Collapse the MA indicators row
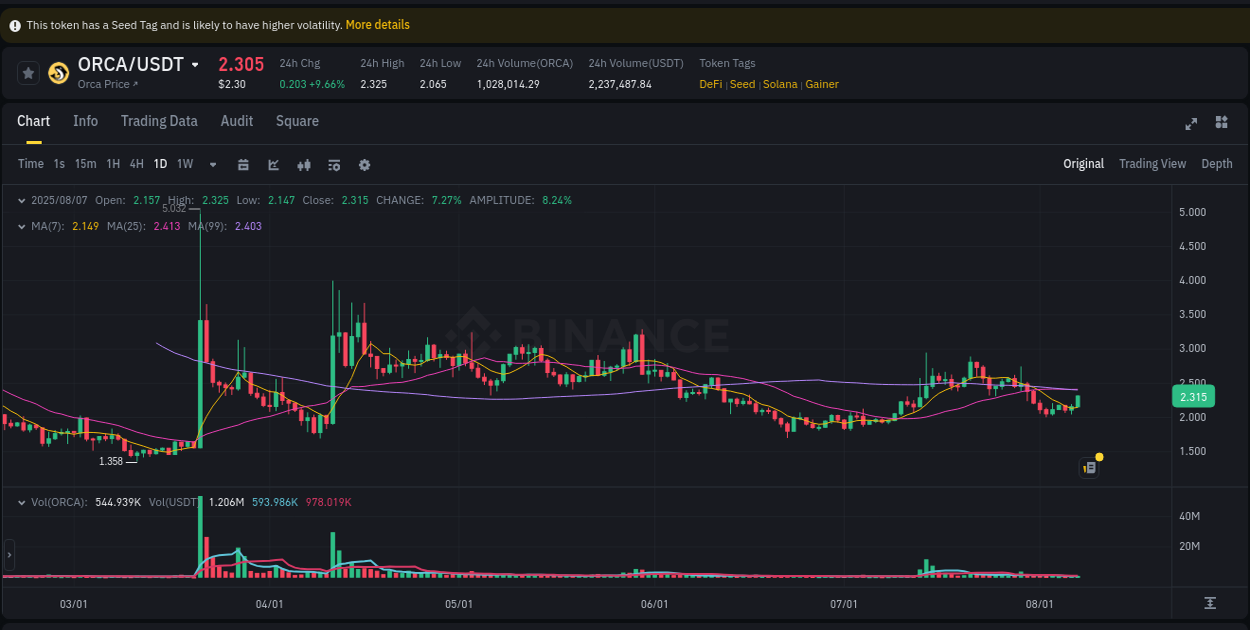The height and width of the screenshot is (630, 1250). [21, 227]
